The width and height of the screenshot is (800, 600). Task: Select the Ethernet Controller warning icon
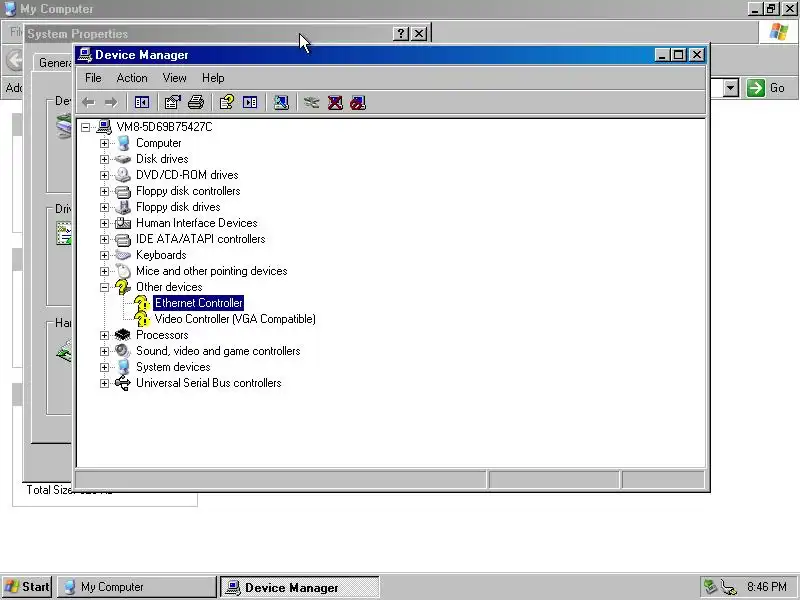142,303
